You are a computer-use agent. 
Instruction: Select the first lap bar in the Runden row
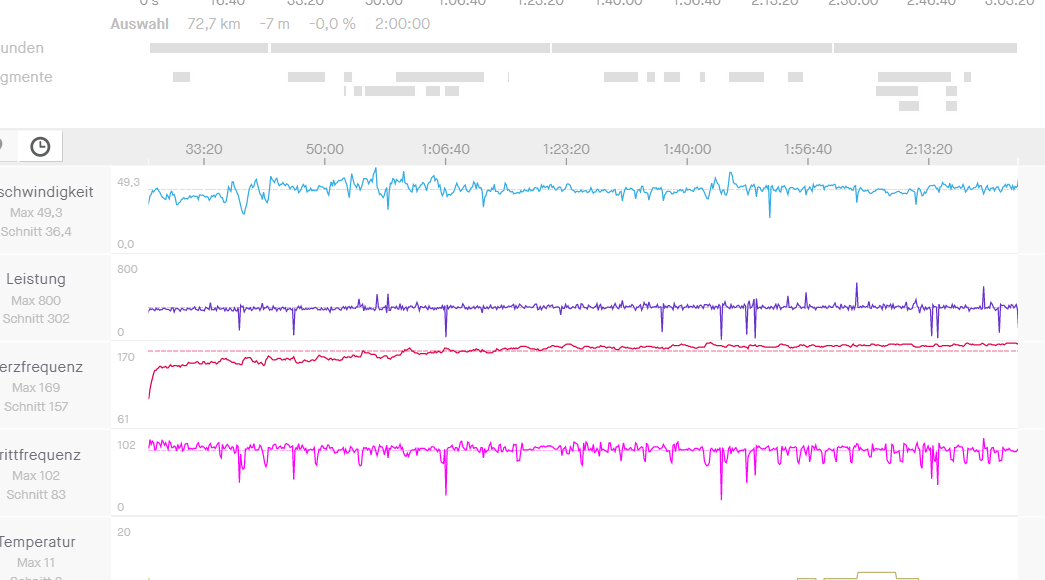208,48
